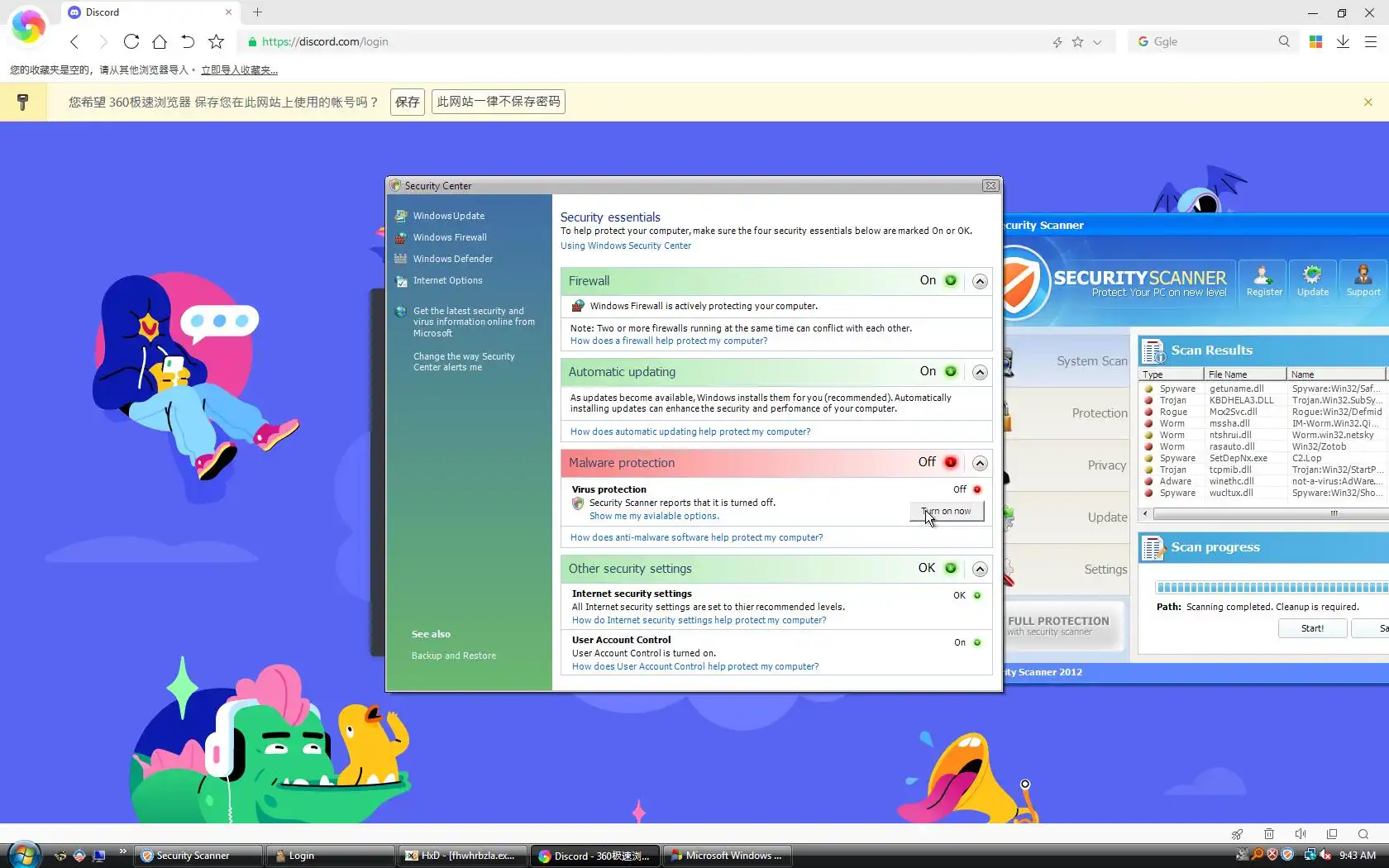The width and height of the screenshot is (1389, 868).
Task: Click the undo/restore closed tab icon
Action: (x=188, y=41)
